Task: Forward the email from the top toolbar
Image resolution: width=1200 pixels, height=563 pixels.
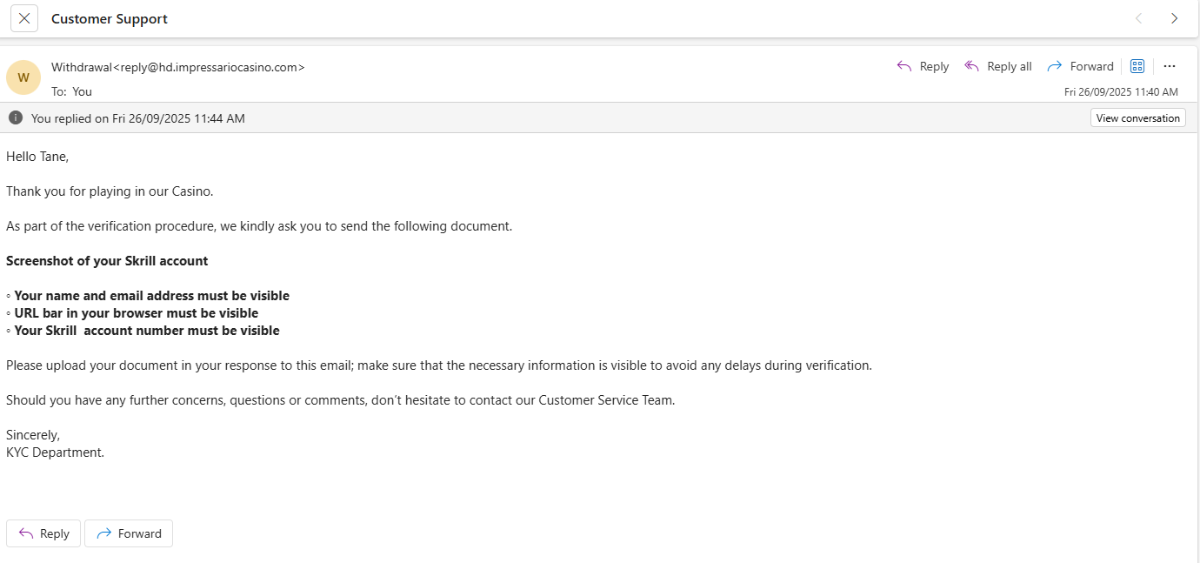Action: (1080, 66)
